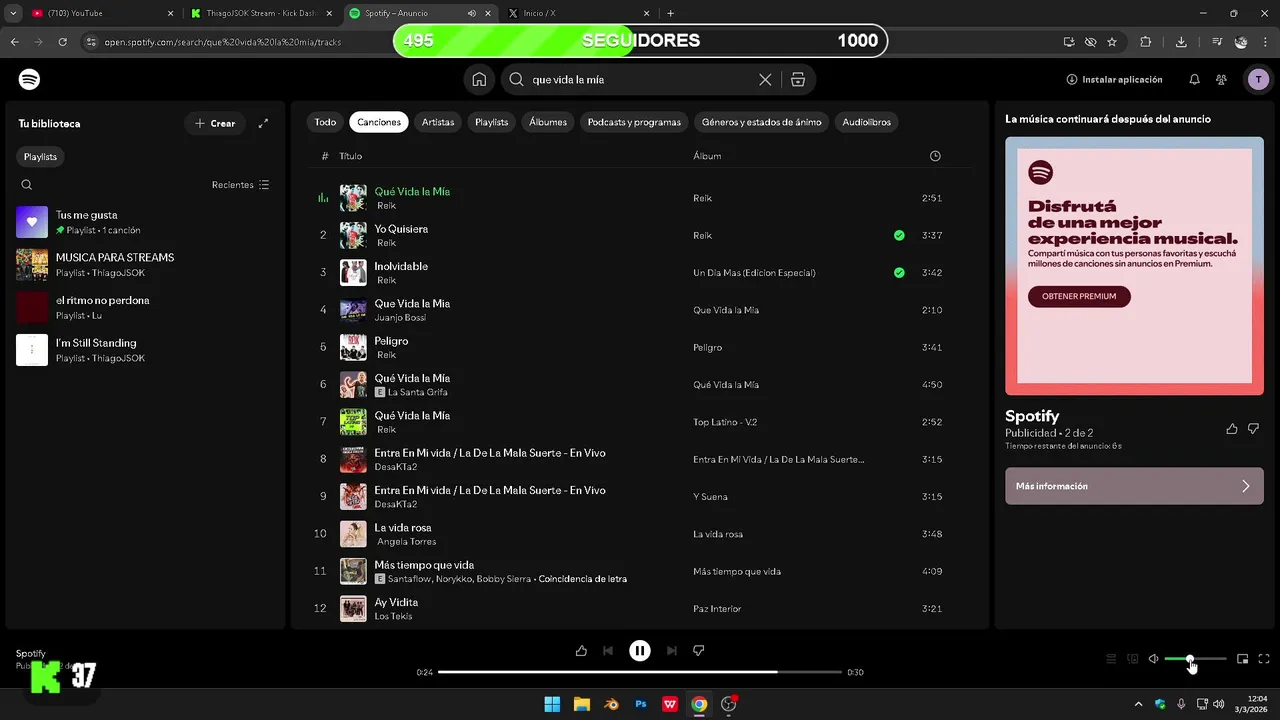Open friend activity icon

point(1221,79)
